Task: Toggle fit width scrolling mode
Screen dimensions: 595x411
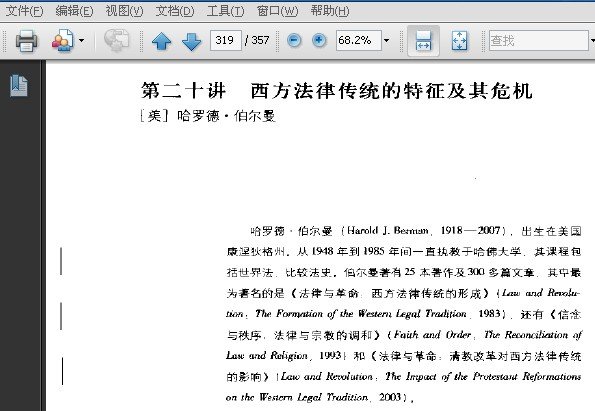Action: 423,41
